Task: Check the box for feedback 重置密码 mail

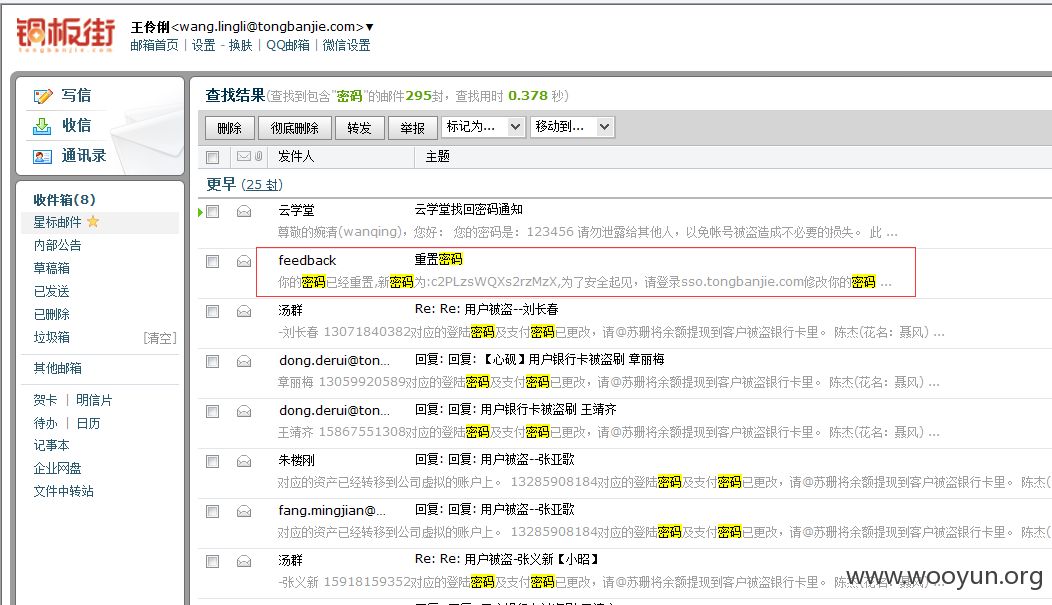Action: (x=213, y=262)
